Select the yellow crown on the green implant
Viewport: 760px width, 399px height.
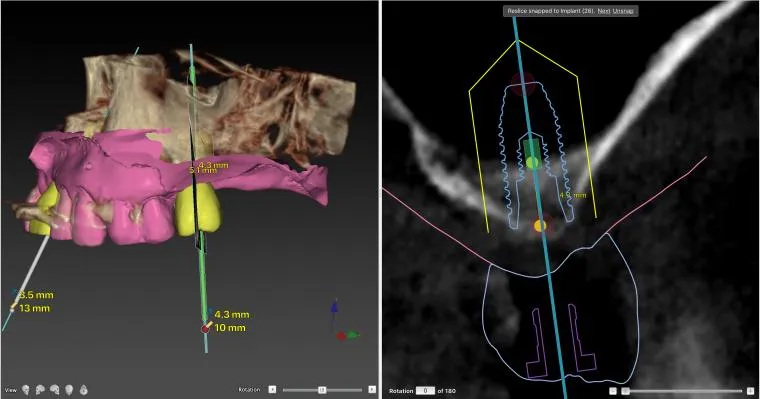coord(198,211)
